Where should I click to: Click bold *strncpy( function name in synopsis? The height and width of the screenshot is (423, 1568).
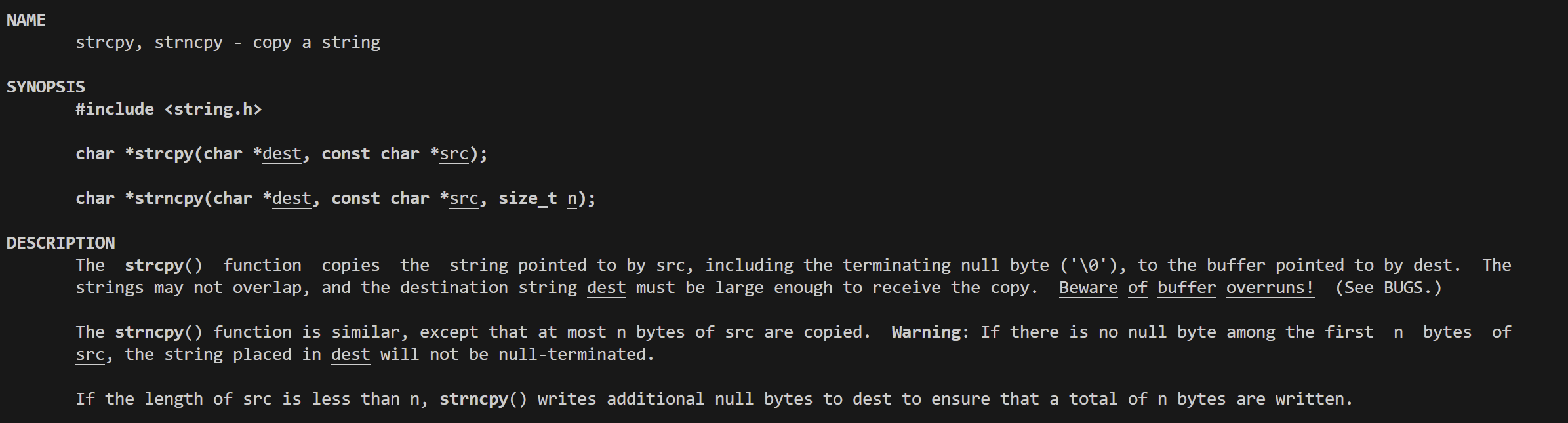[x=169, y=199]
